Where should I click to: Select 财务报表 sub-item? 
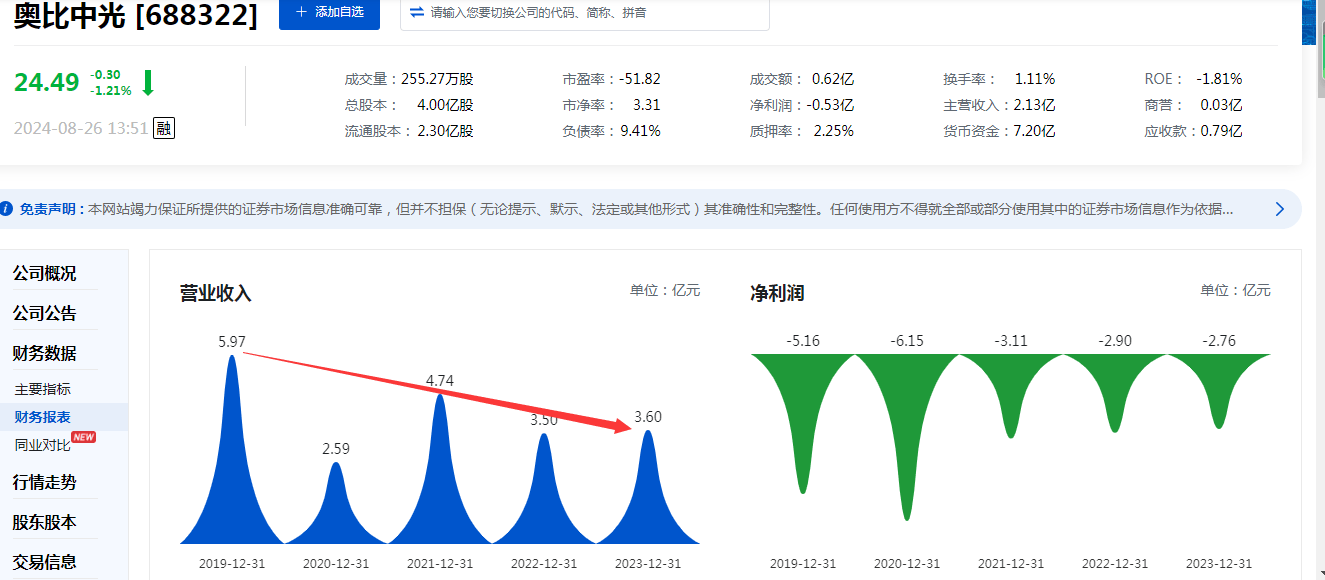click(x=42, y=417)
